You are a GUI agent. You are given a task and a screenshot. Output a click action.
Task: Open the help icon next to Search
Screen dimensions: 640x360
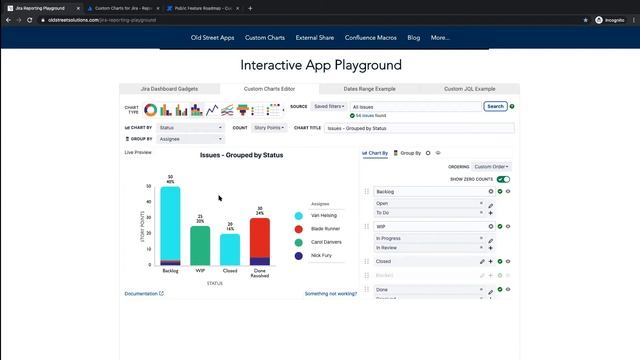pyautogui.click(x=512, y=106)
